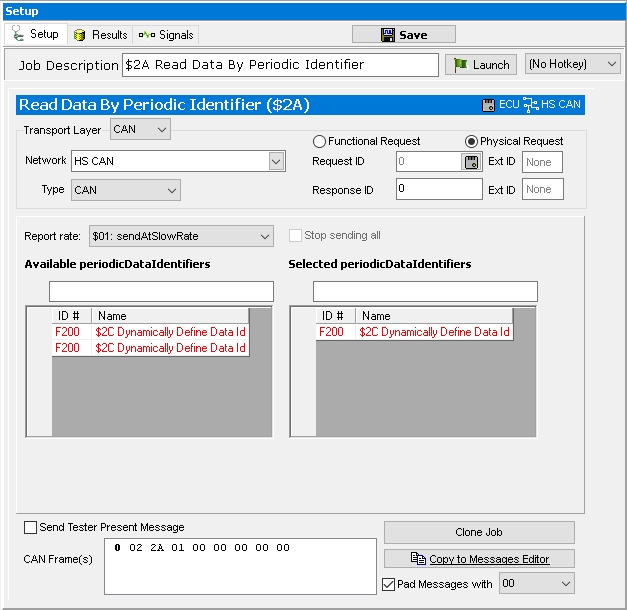Image resolution: width=627 pixels, height=610 pixels.
Task: Click the ECU chip icon in the blue header
Action: pos(488,104)
